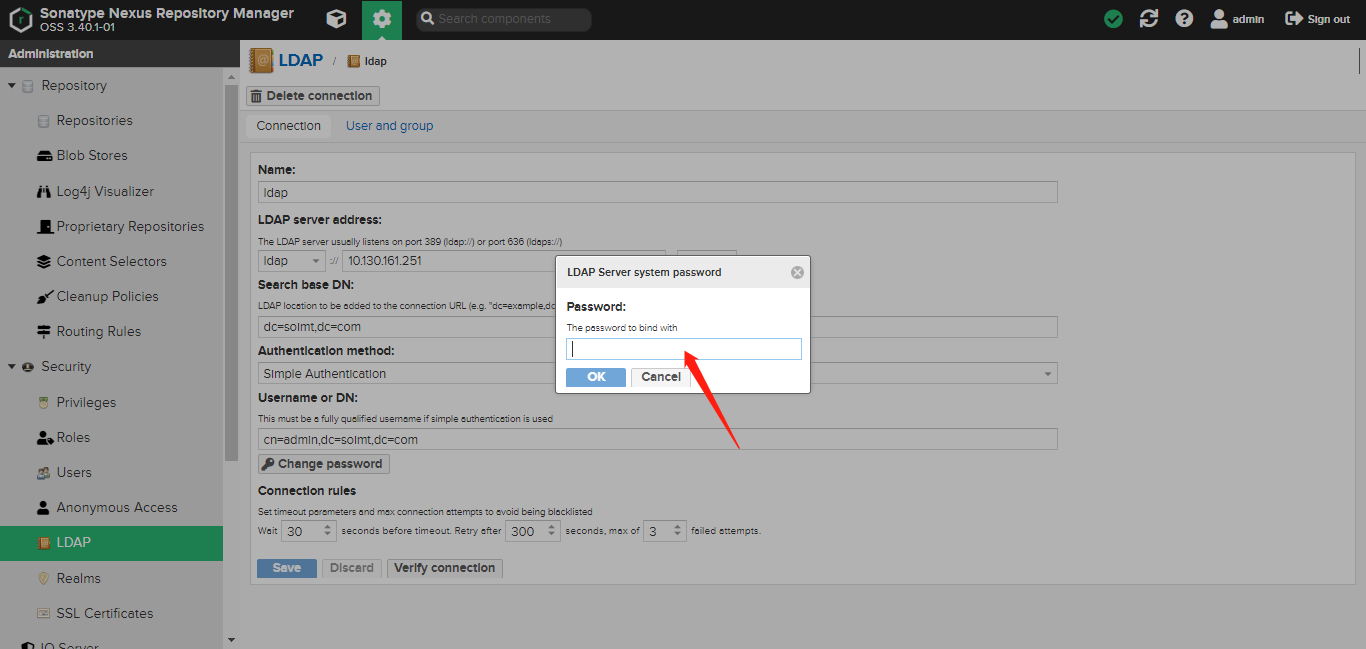1366x649 pixels.
Task: Click Cancel in the password dialog
Action: tap(660, 377)
